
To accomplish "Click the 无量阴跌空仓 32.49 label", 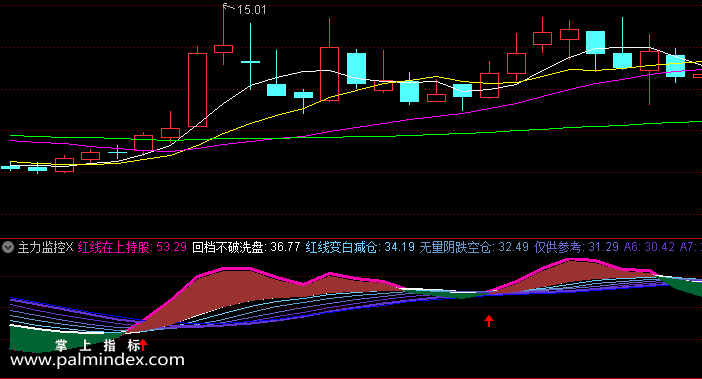I will coord(474,247).
